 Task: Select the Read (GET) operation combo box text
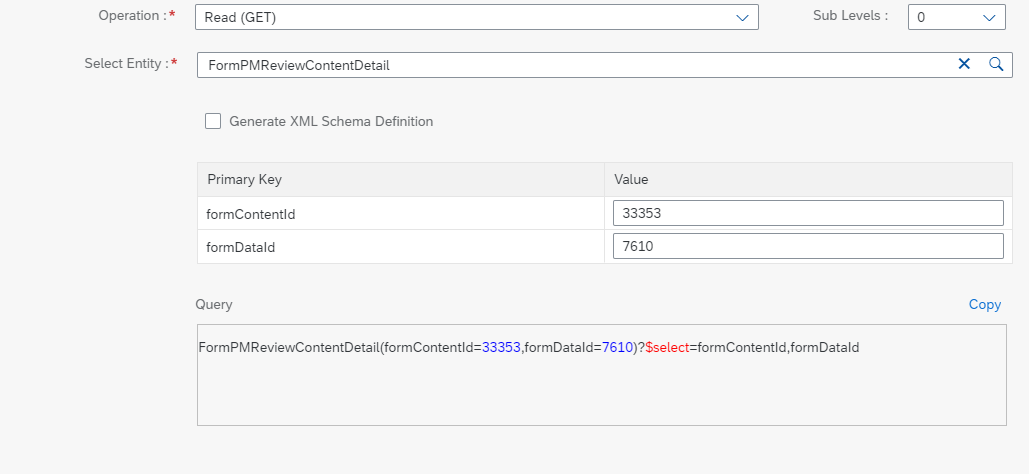pos(240,18)
